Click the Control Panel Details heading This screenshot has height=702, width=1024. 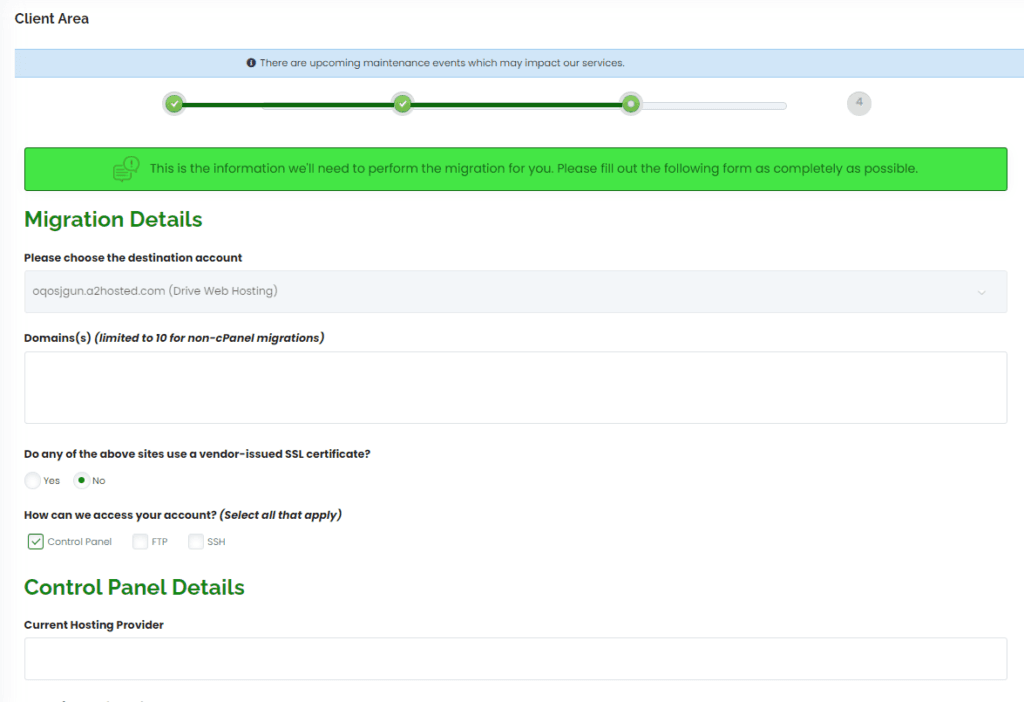pyautogui.click(x=134, y=587)
